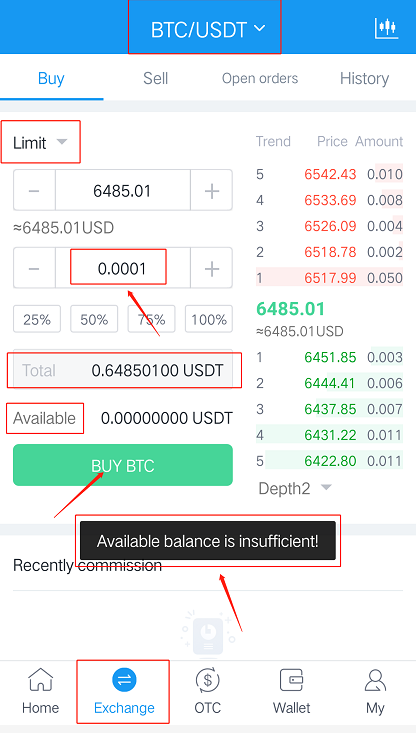Open the candlestick chart icon

[386, 29]
